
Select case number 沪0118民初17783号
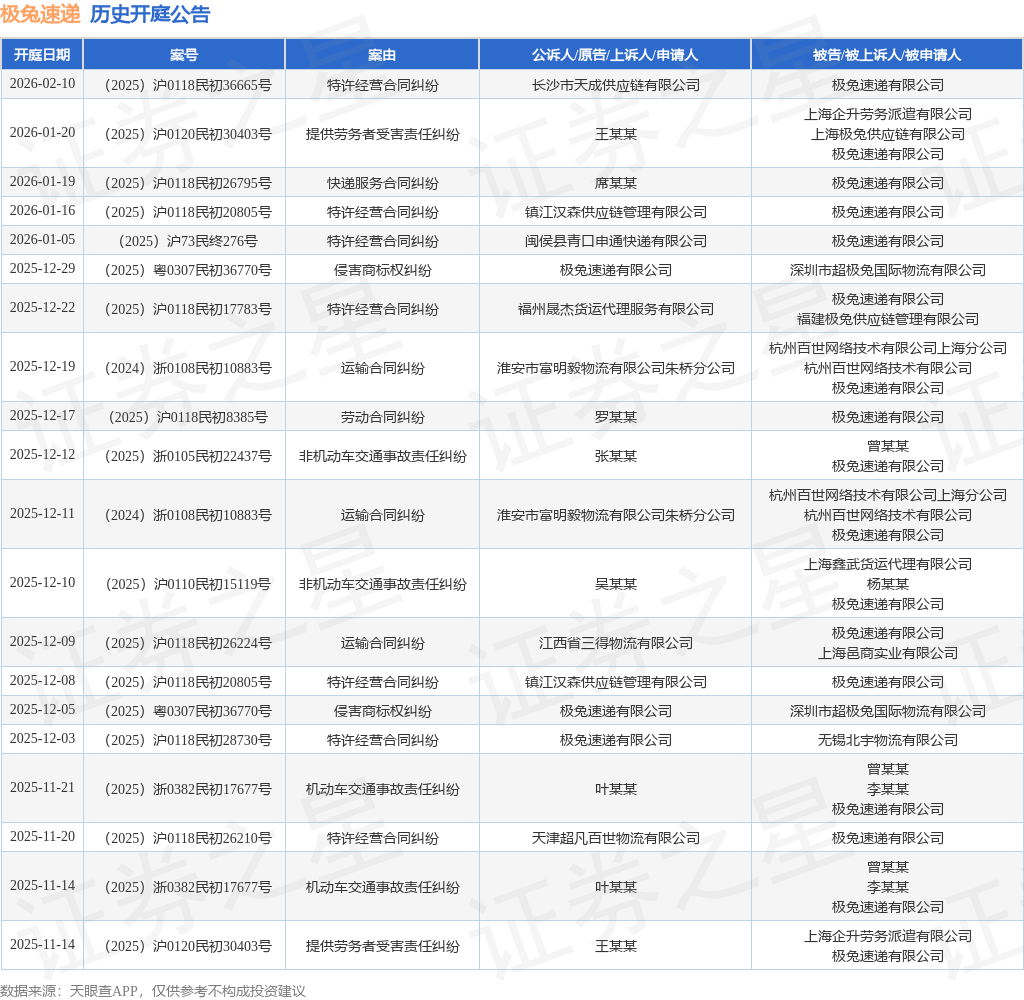(x=188, y=309)
